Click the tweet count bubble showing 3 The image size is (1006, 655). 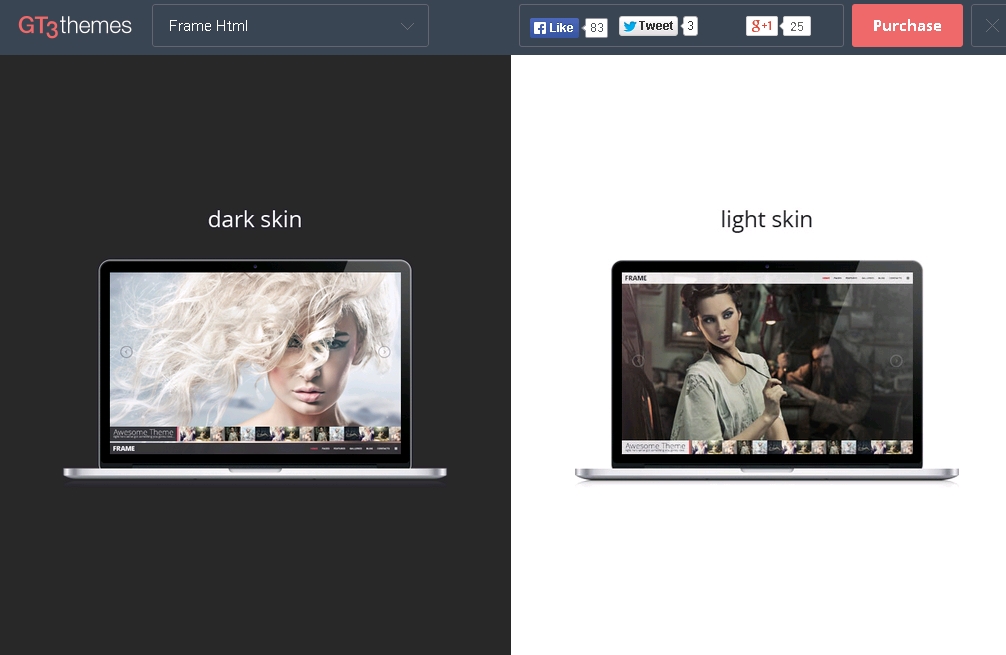point(691,26)
